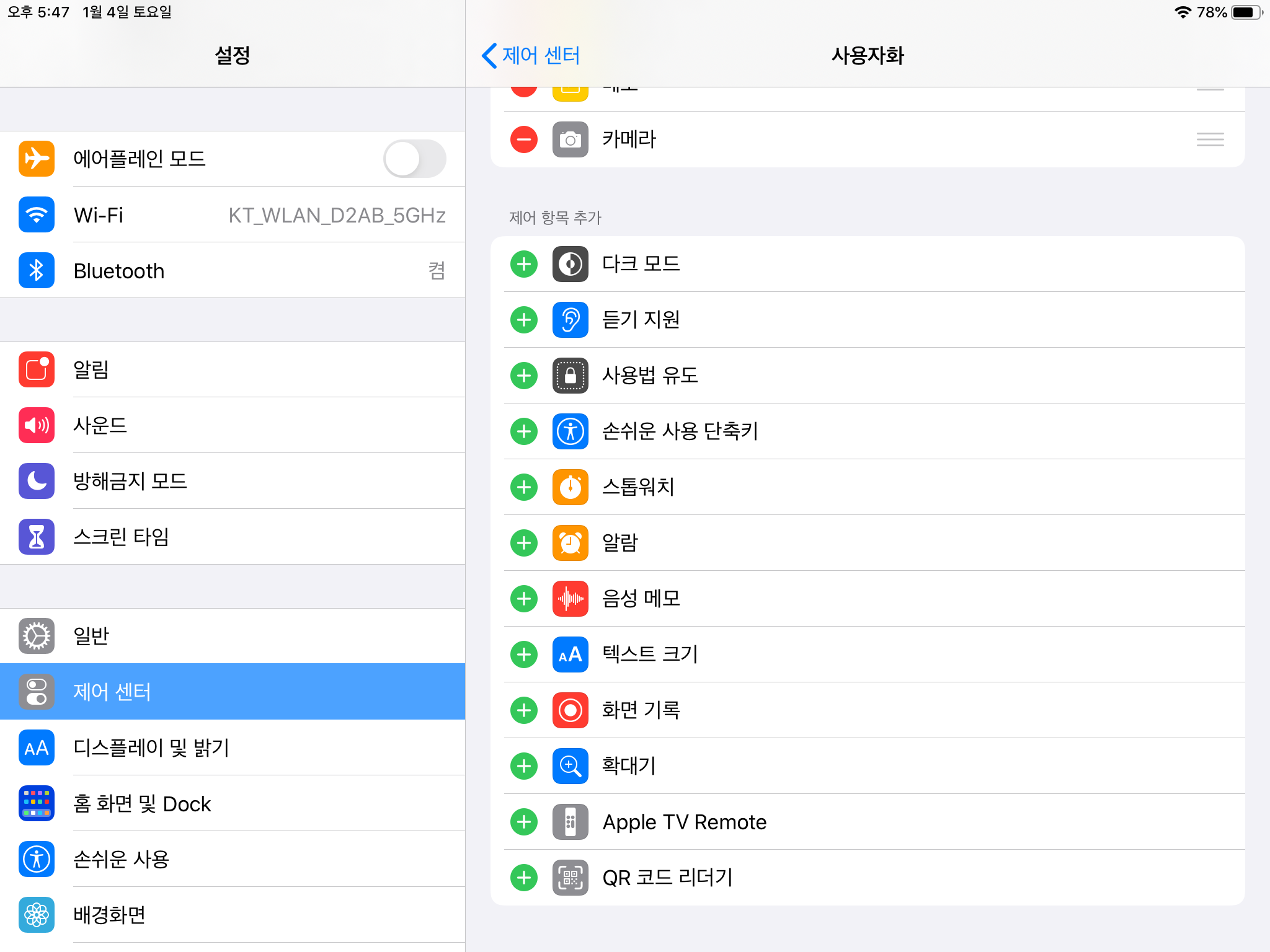
Task: Tap the Hearing (듣기 지원) ear icon
Action: pyautogui.click(x=570, y=320)
